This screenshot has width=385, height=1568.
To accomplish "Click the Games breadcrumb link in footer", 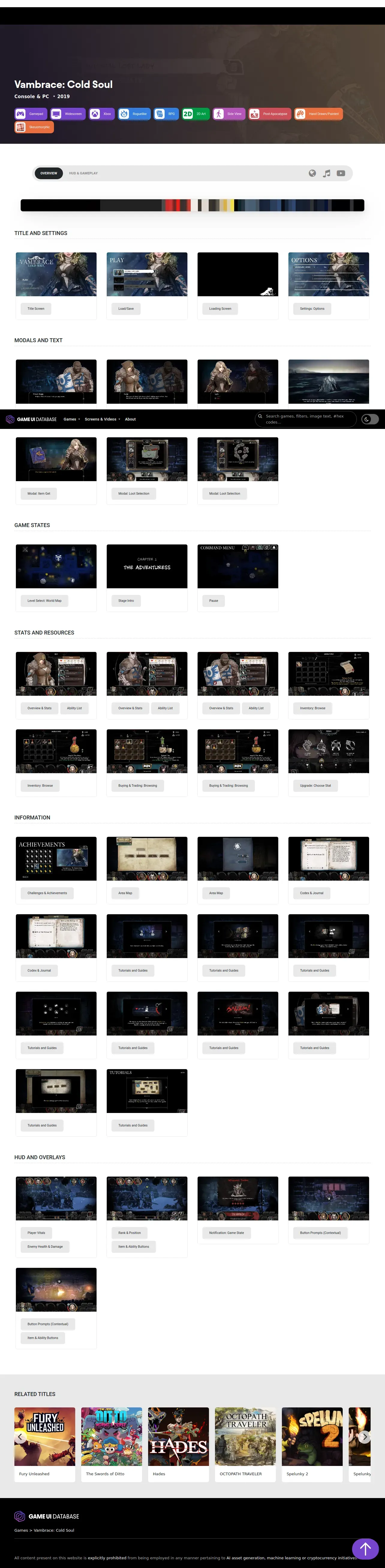I will [21, 1530].
